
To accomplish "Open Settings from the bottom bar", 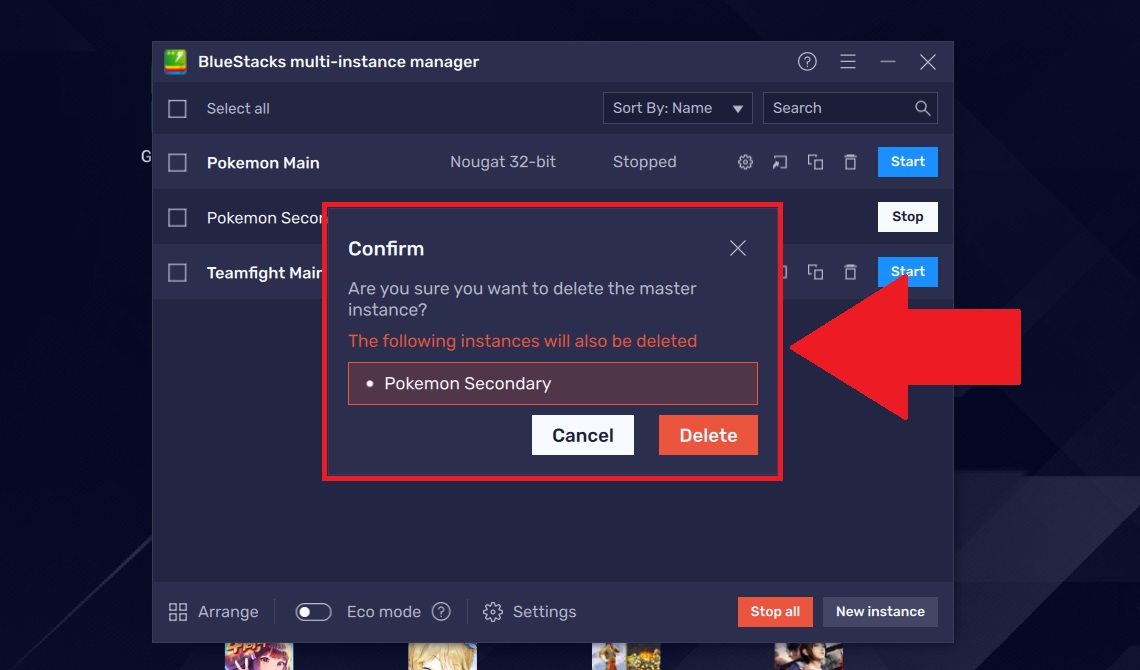I will [493, 611].
